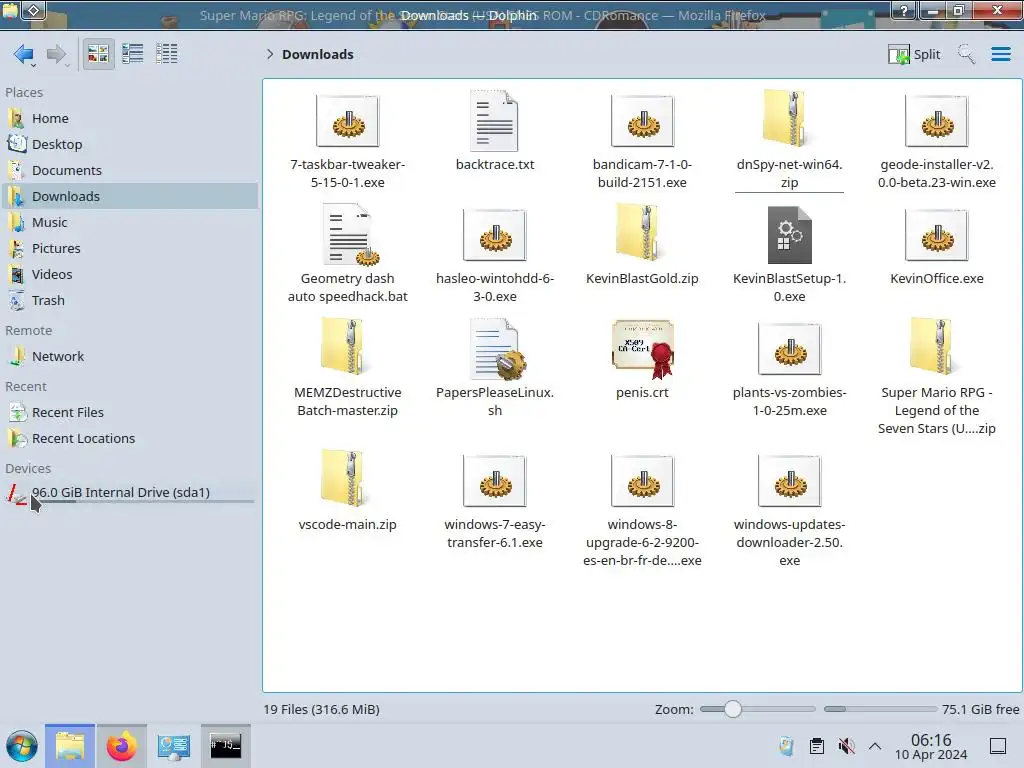Open the window menu icon in titlebar
The height and width of the screenshot is (768, 1024).
(x=33, y=10)
